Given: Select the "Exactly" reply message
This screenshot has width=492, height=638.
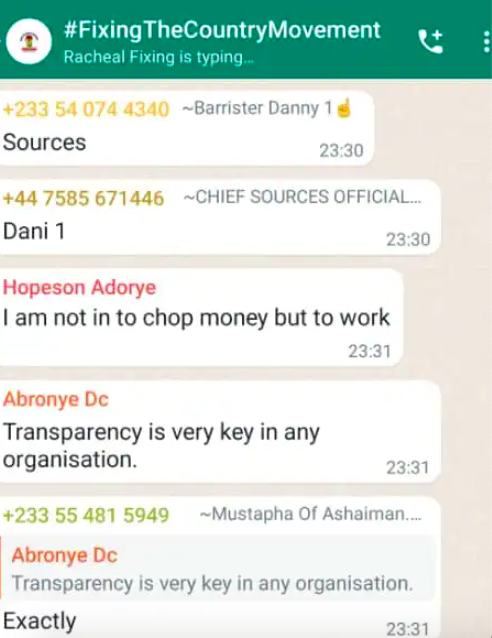Looking at the screenshot, I should [39, 621].
